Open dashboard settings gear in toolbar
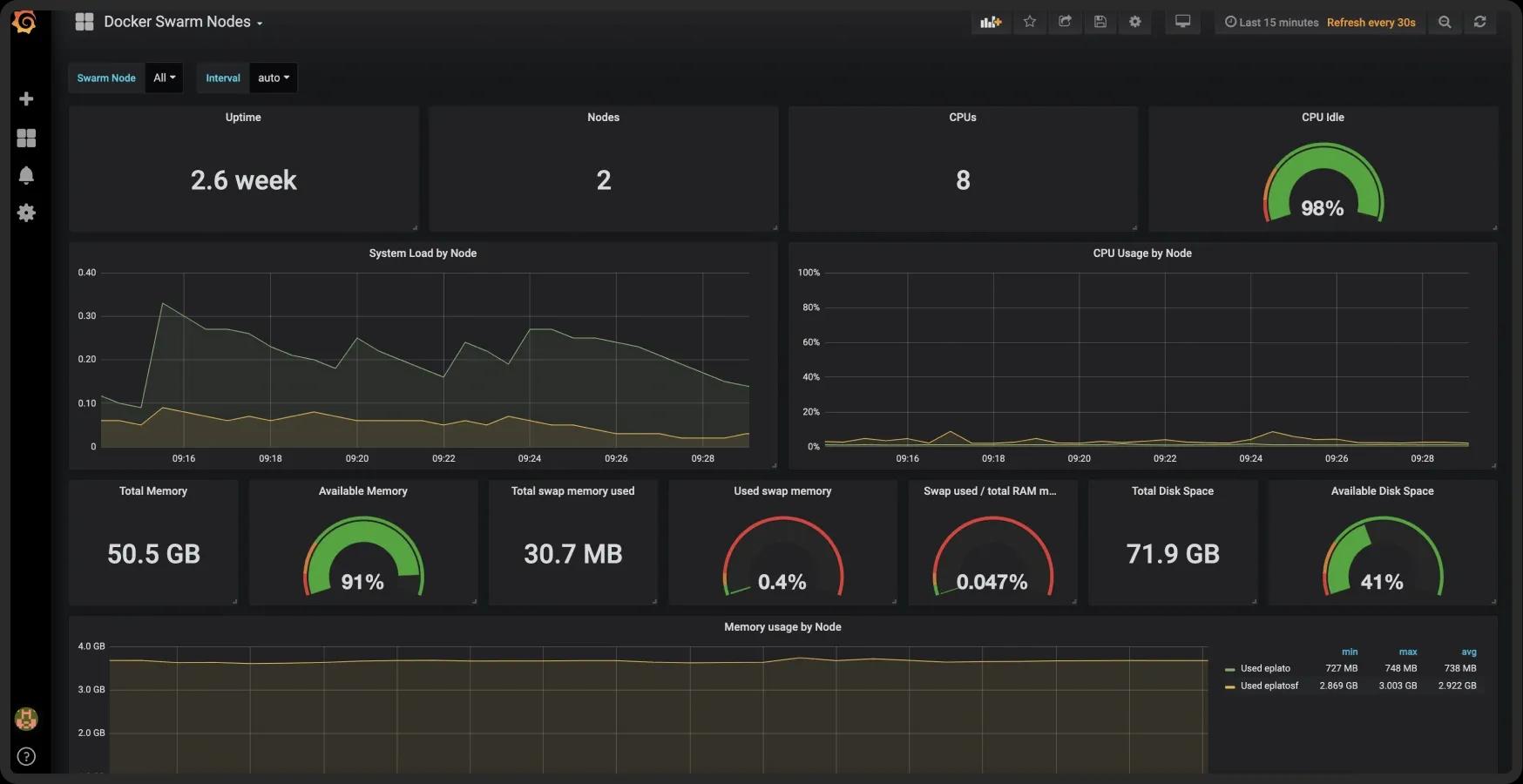The image size is (1523, 784). pyautogui.click(x=1134, y=23)
